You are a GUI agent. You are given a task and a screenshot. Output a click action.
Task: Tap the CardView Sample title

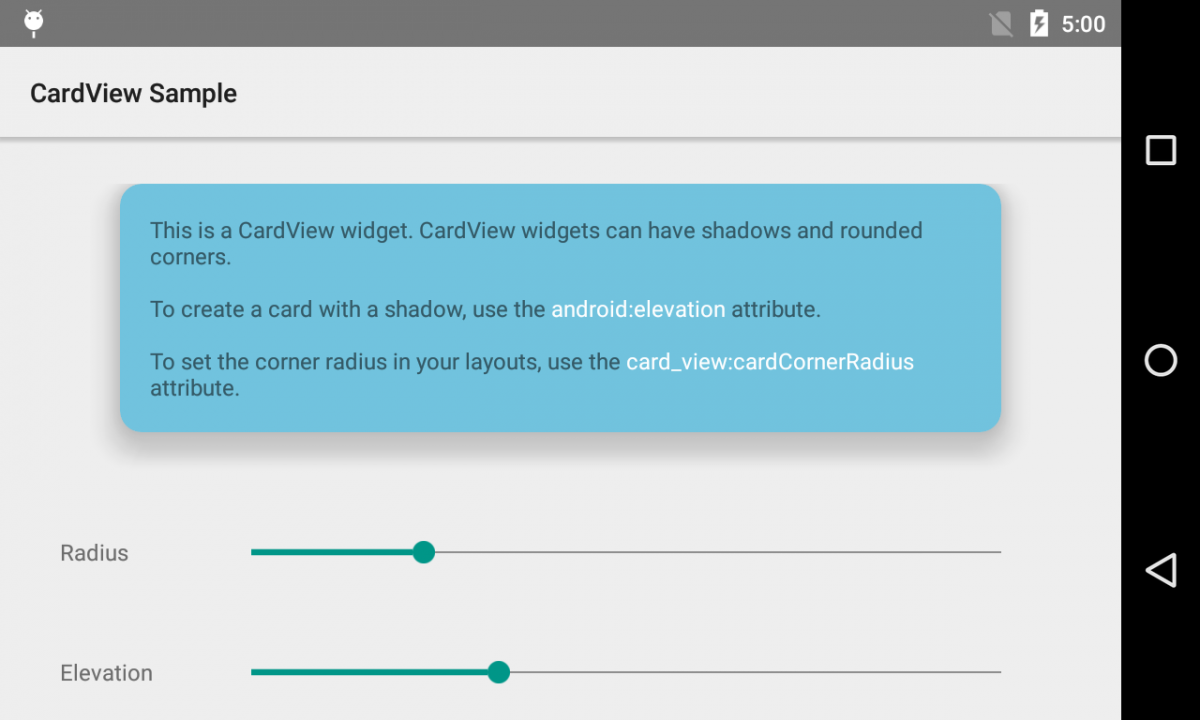(x=133, y=93)
